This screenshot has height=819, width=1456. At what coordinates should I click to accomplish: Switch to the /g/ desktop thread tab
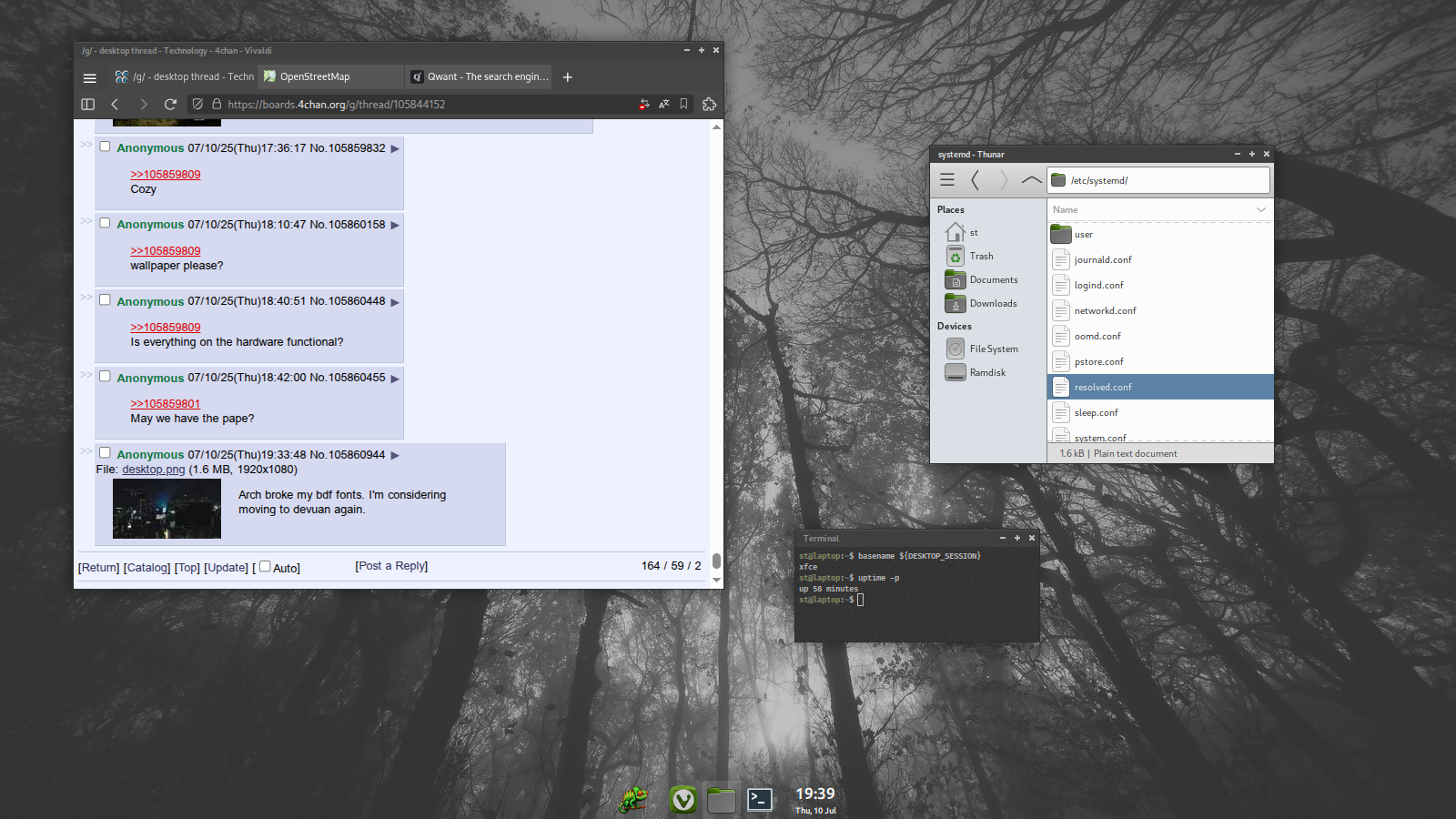pyautogui.click(x=183, y=77)
